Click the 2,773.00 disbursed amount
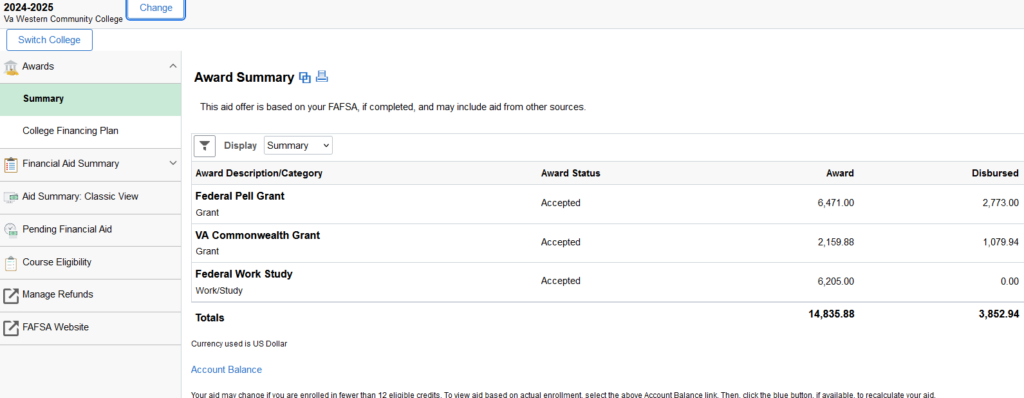This screenshot has width=1024, height=398. (x=1000, y=203)
